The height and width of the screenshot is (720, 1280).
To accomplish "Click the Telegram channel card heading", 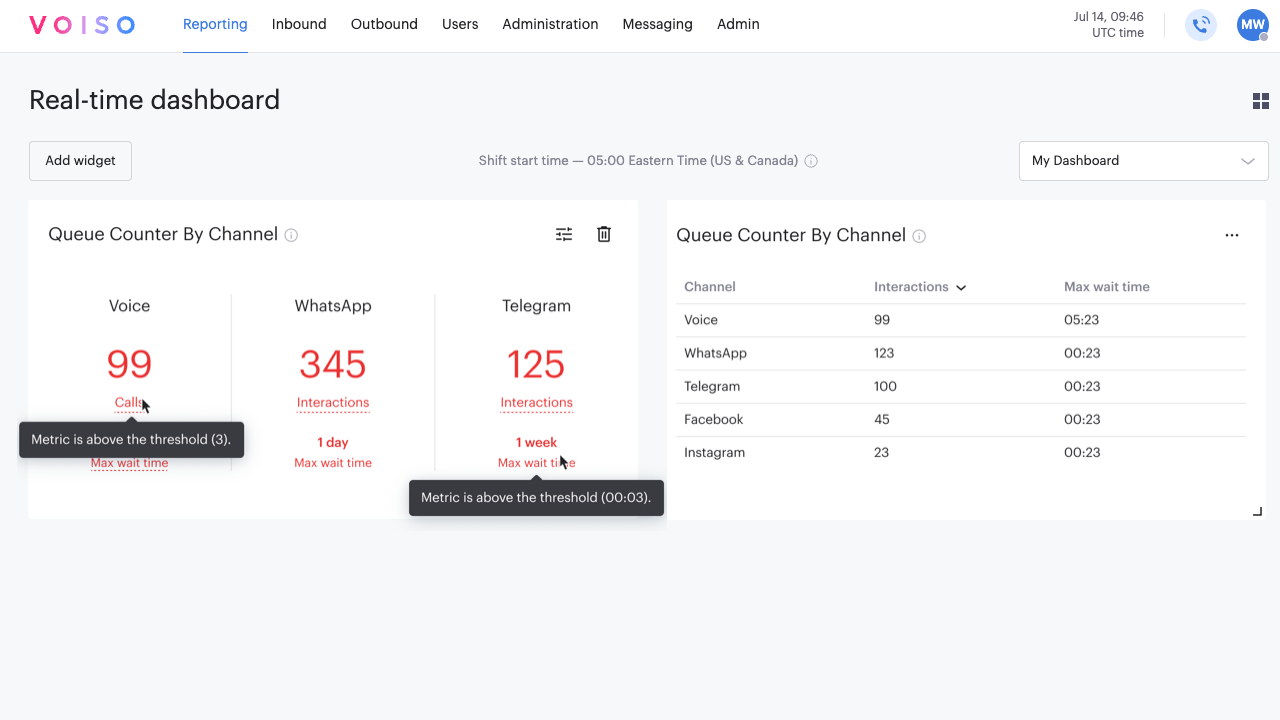I will coord(537,306).
